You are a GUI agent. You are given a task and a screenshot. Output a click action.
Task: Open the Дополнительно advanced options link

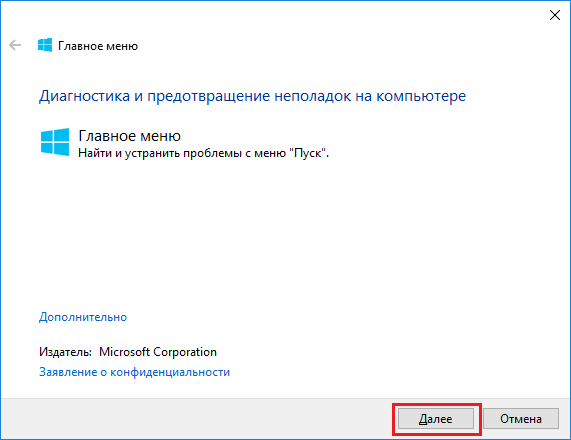83,317
